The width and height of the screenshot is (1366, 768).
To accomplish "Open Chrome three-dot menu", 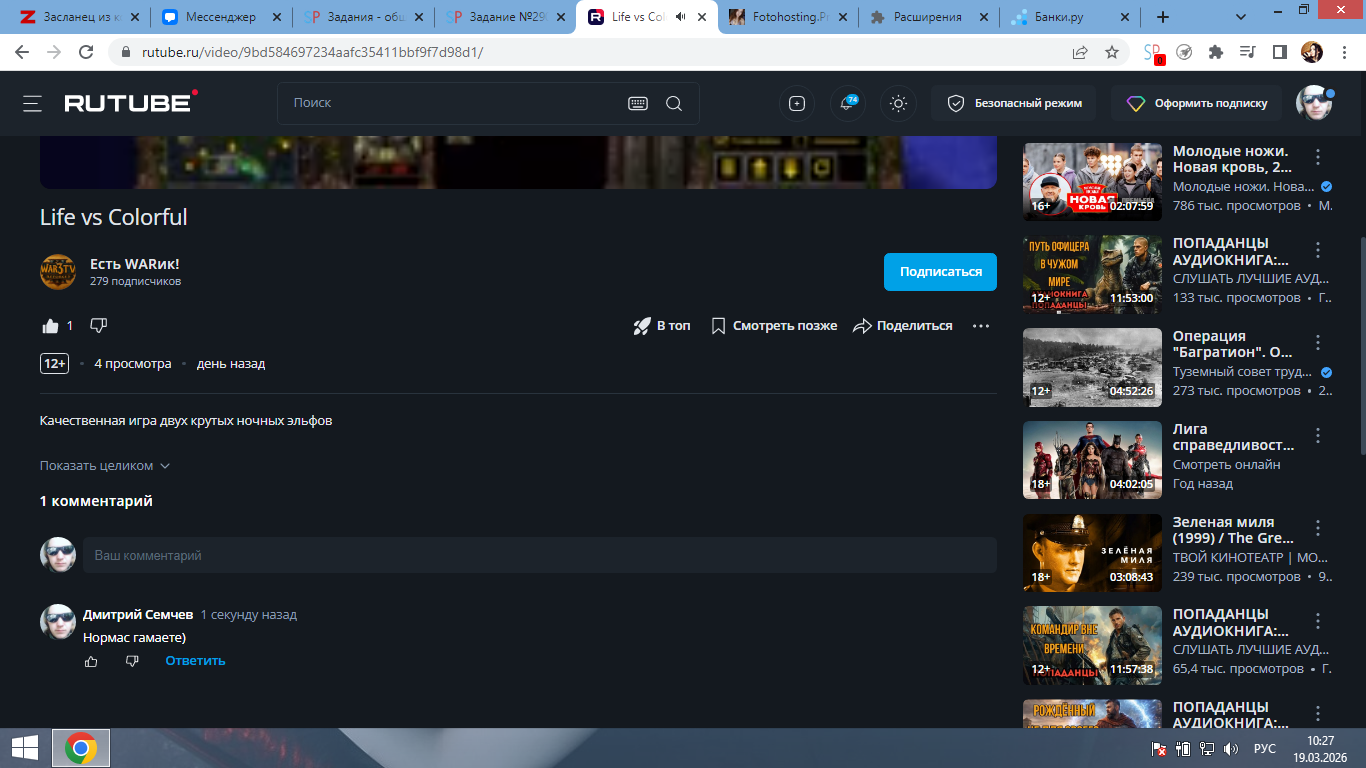I will 1343,52.
